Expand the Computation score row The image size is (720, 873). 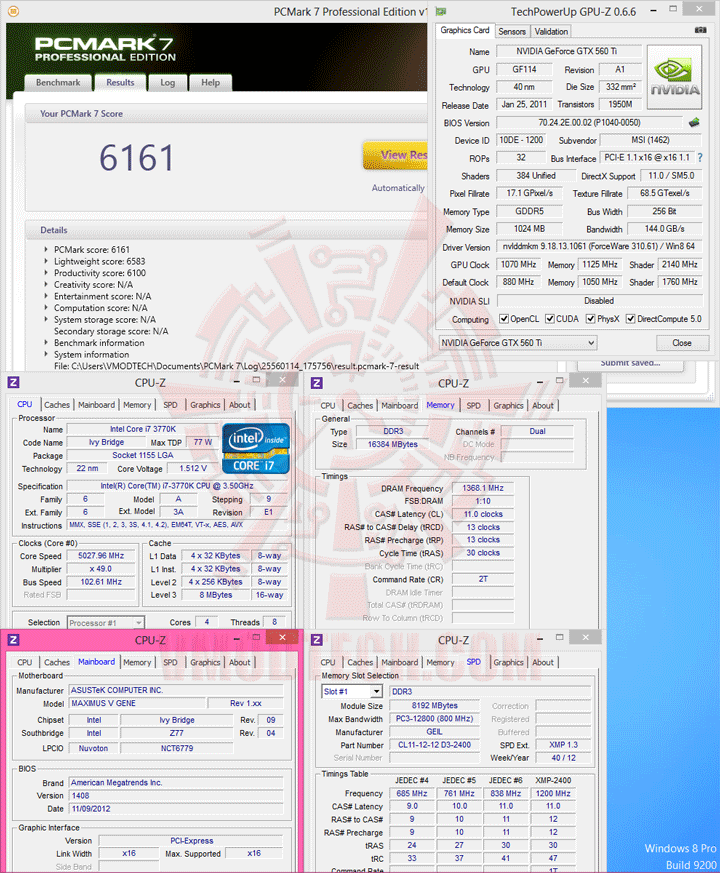pyautogui.click(x=46, y=308)
